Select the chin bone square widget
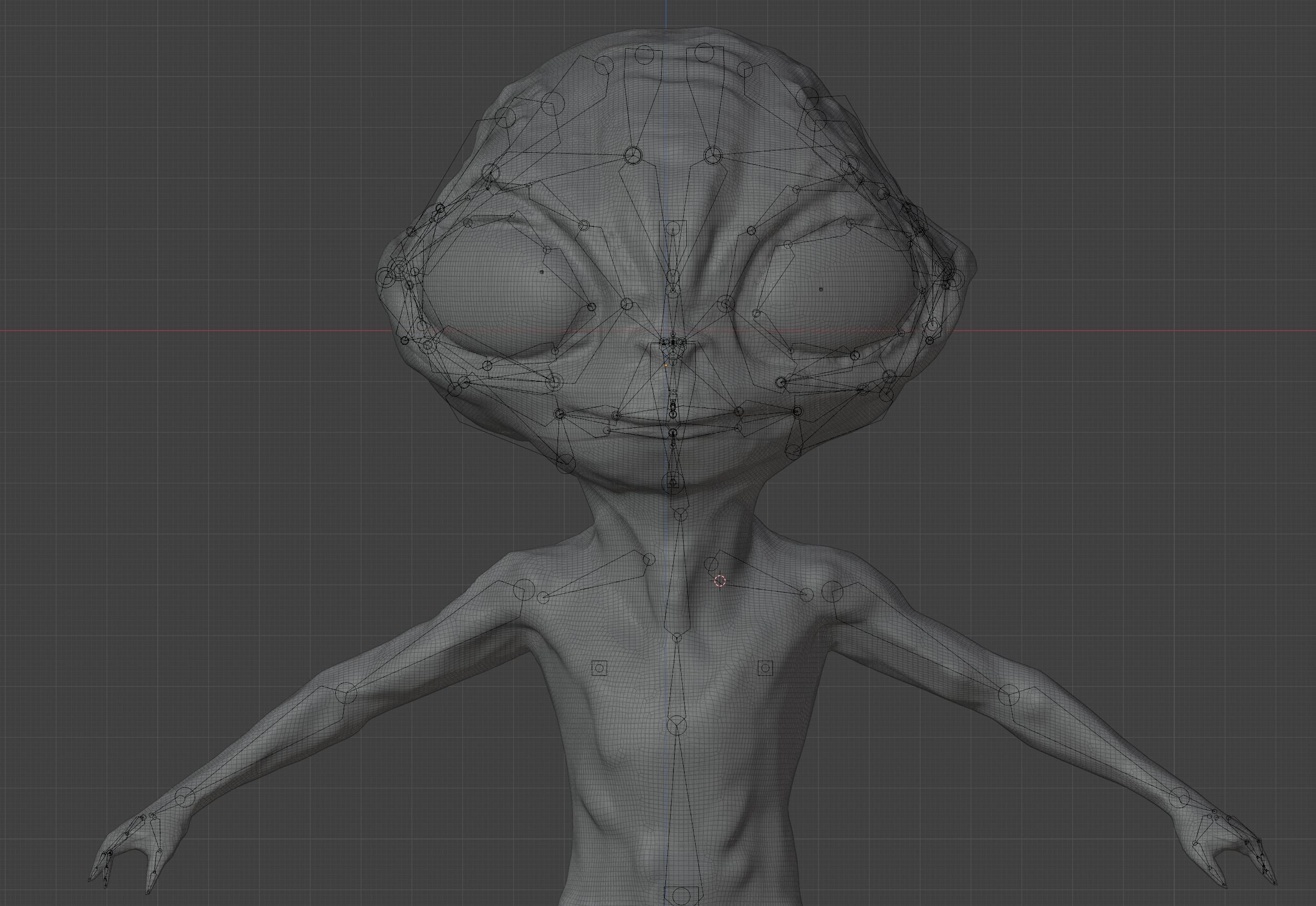The height and width of the screenshot is (906, 1316). tap(673, 483)
